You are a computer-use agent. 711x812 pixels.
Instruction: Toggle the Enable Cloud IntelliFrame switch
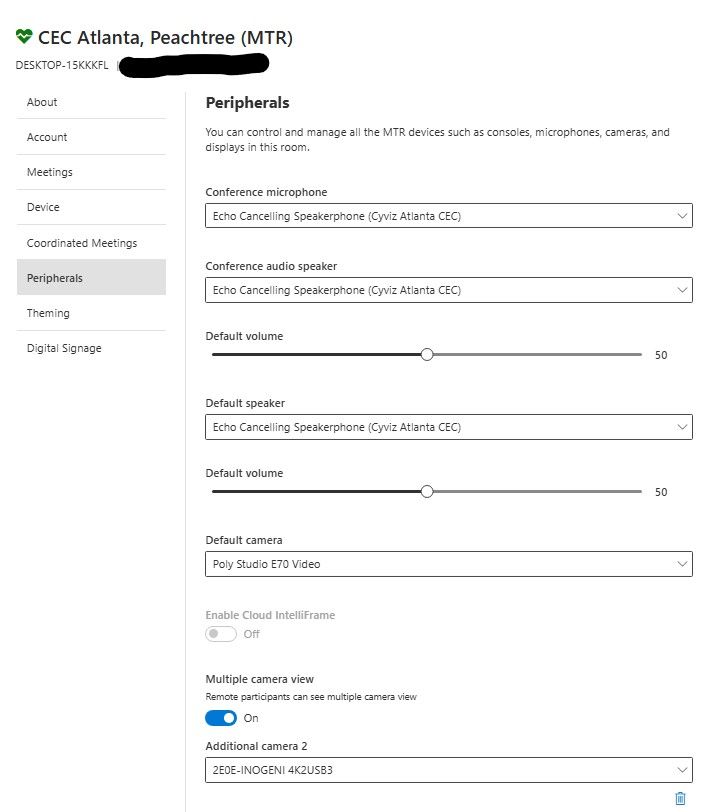coord(221,634)
